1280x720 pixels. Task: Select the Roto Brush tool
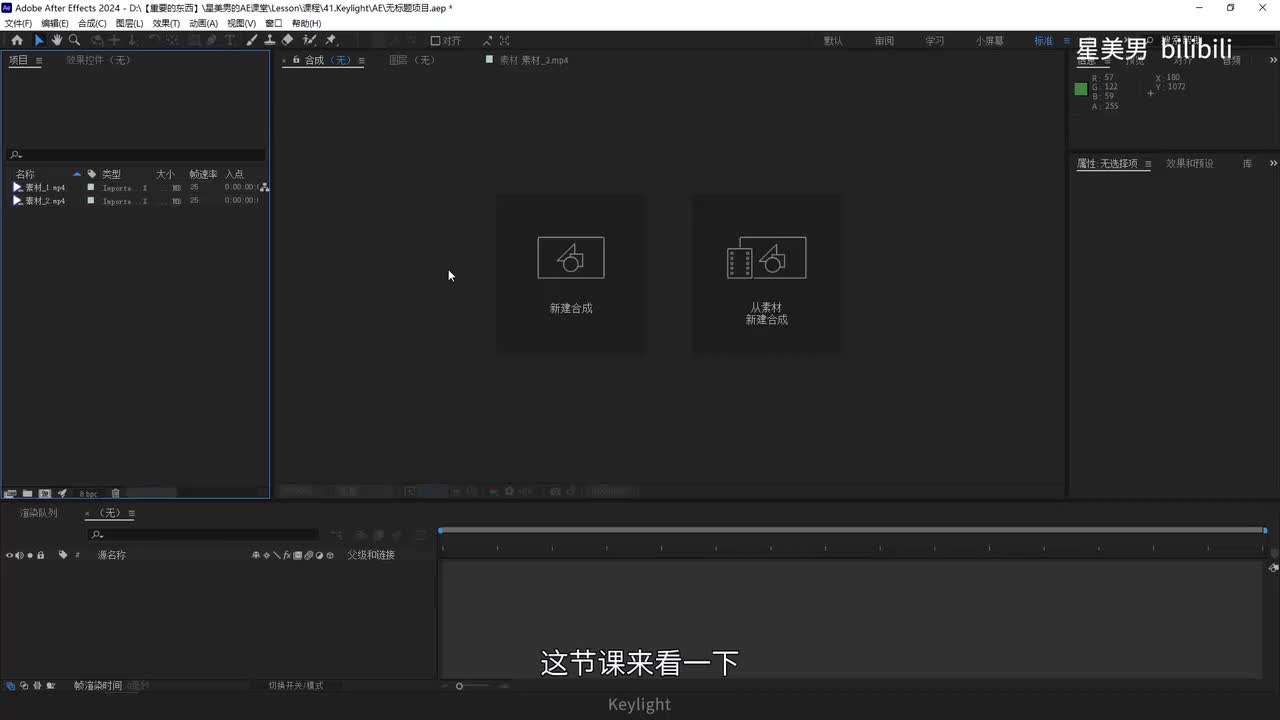[309, 41]
